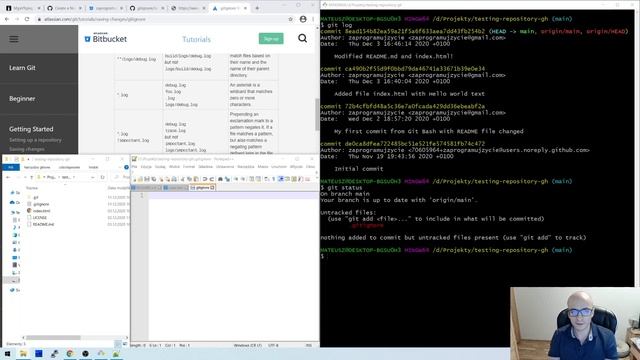640x360 pixels.
Task: Open the Chrome three-dot menu
Action: 313,19
